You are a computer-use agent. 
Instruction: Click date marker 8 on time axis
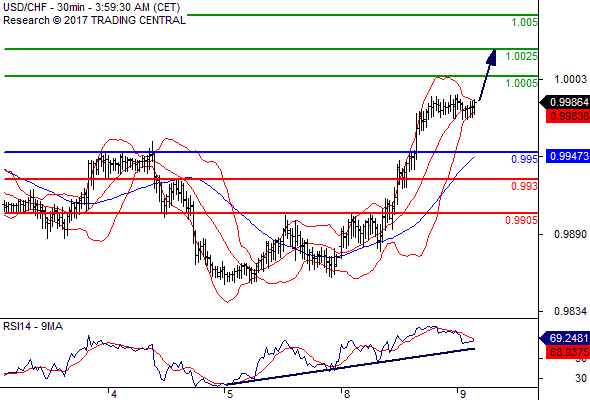coord(347,394)
